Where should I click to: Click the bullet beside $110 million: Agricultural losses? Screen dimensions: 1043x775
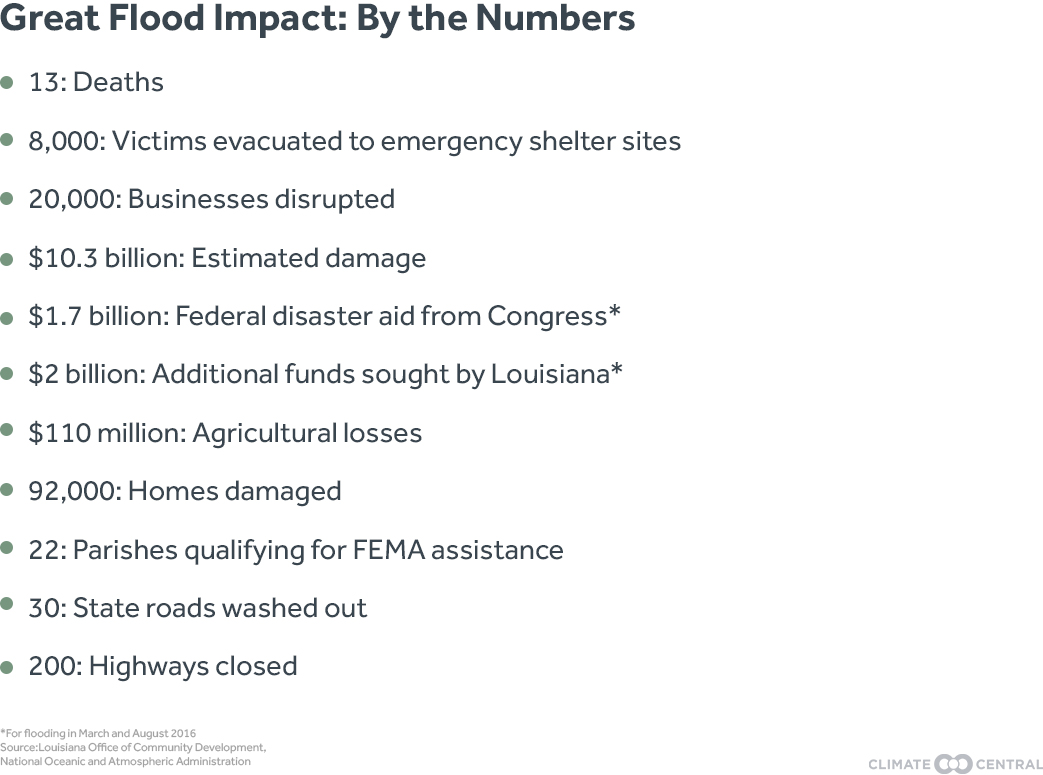point(7,432)
